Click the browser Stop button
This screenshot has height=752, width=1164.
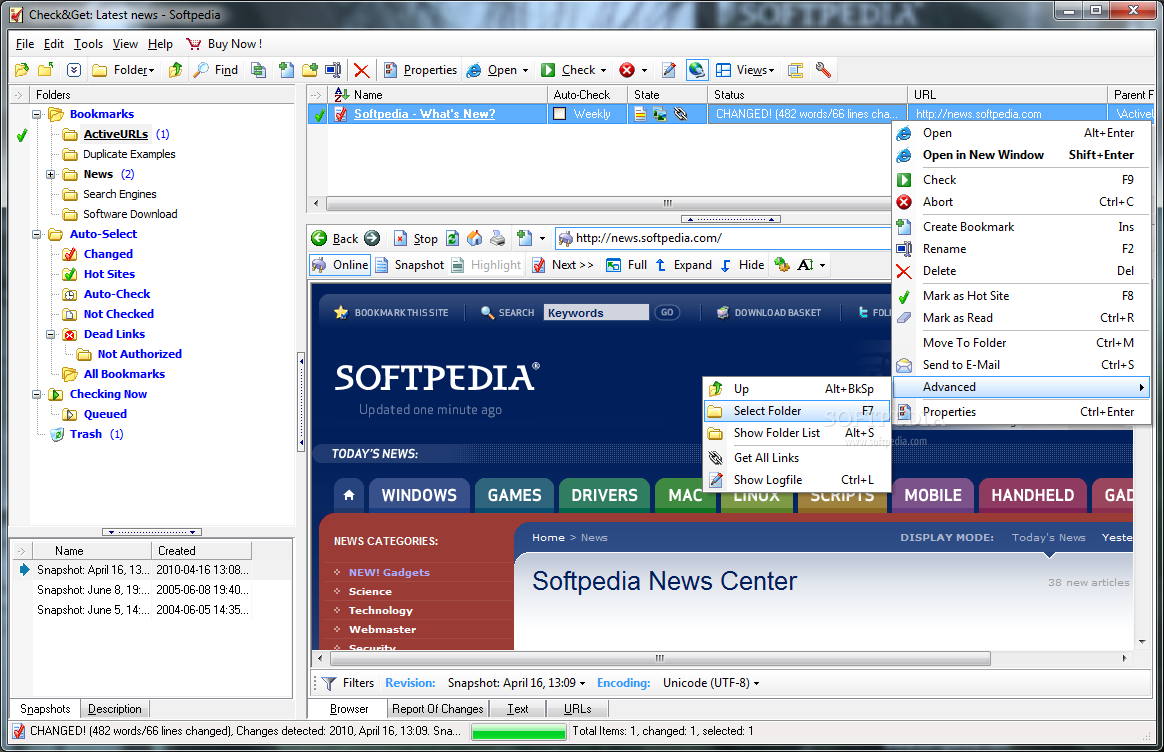416,238
